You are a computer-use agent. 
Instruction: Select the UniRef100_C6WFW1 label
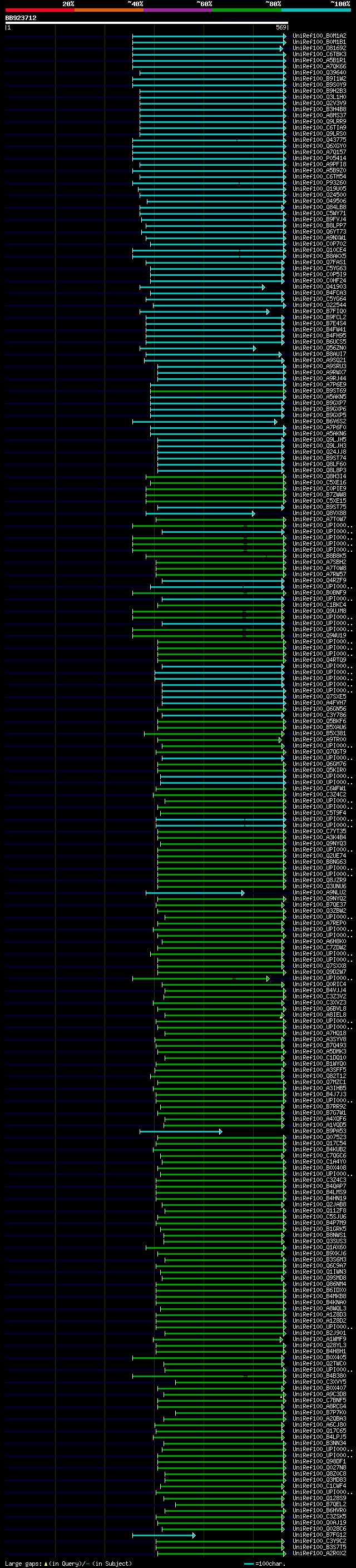(319, 788)
